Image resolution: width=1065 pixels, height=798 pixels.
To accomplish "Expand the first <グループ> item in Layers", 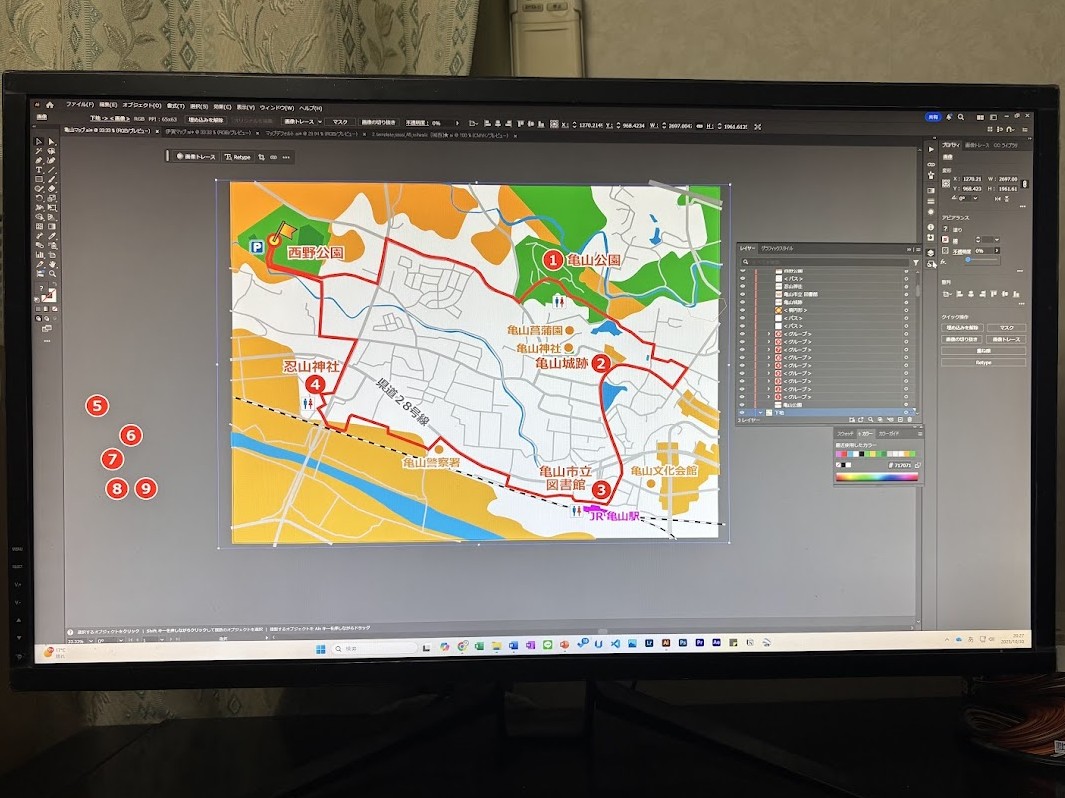I will pyautogui.click(x=768, y=334).
